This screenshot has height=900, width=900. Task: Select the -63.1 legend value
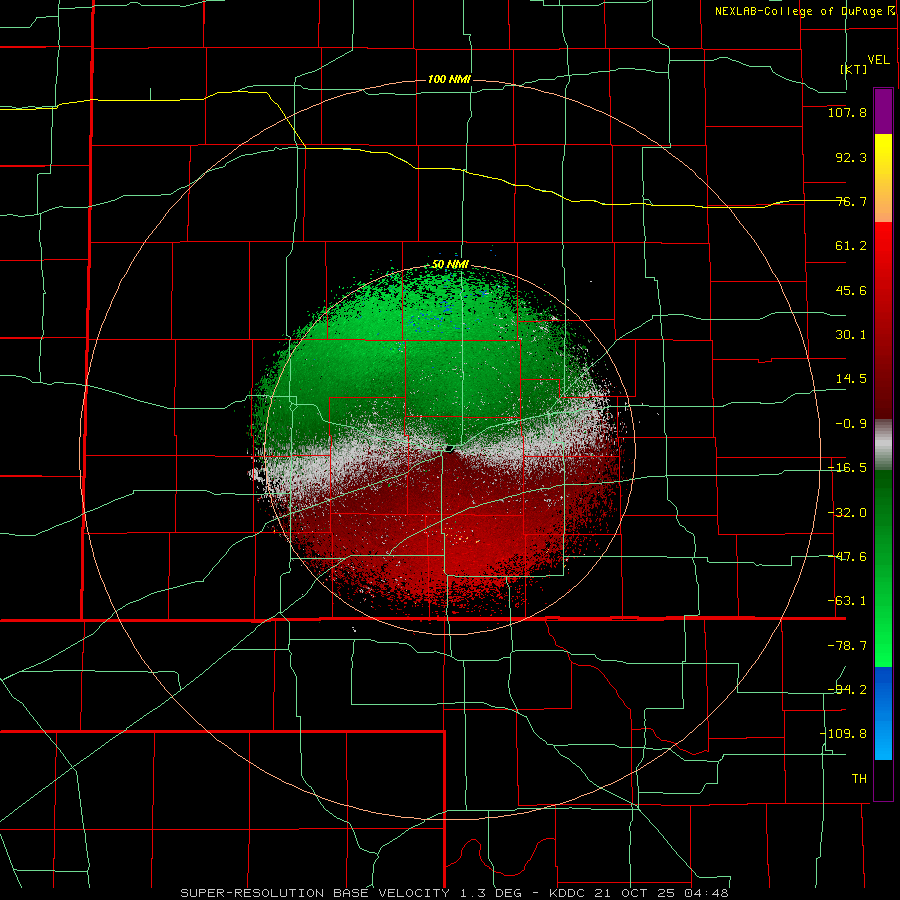pyautogui.click(x=847, y=601)
